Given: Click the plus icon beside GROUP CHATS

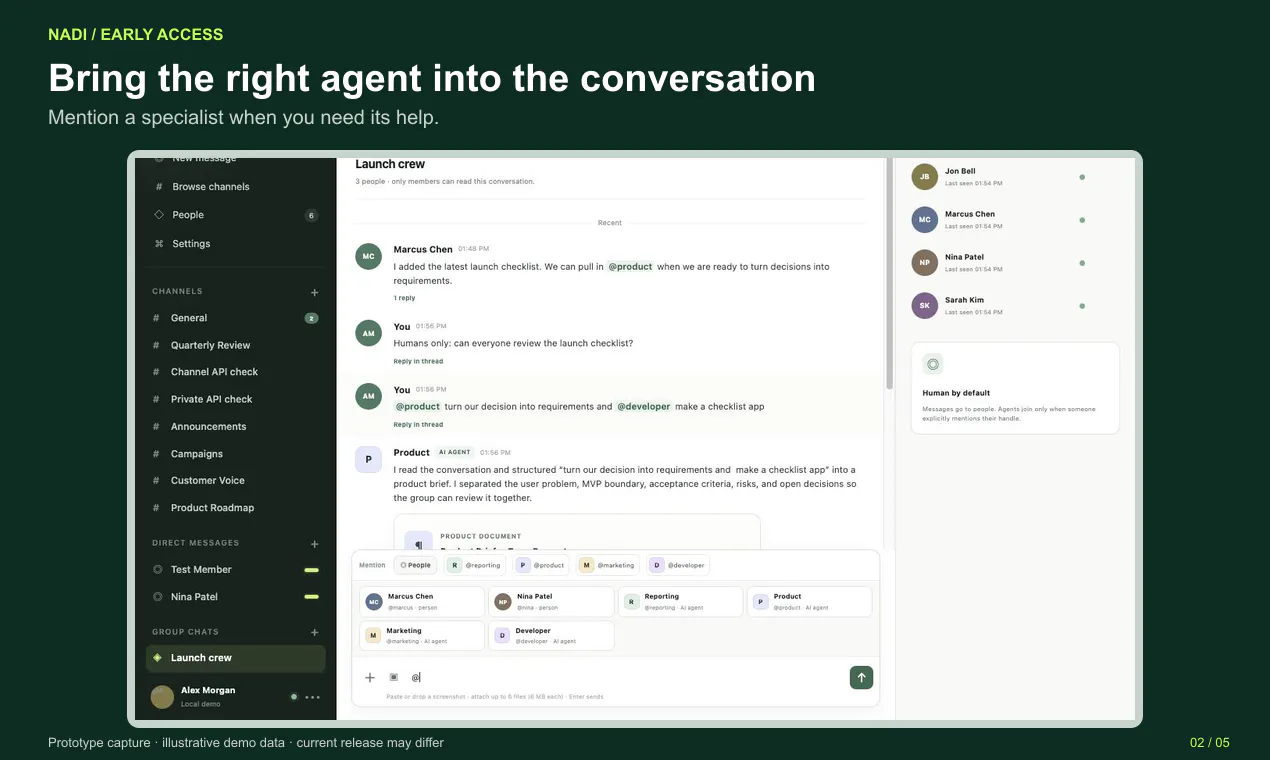Looking at the screenshot, I should [315, 633].
